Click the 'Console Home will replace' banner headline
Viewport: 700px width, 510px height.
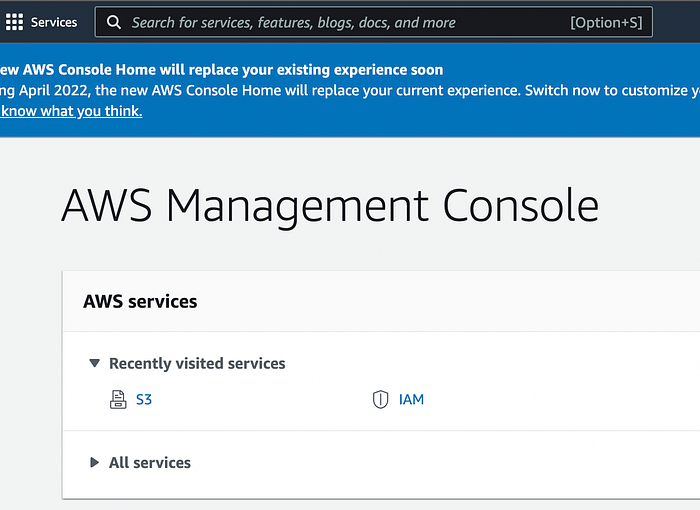click(x=221, y=70)
